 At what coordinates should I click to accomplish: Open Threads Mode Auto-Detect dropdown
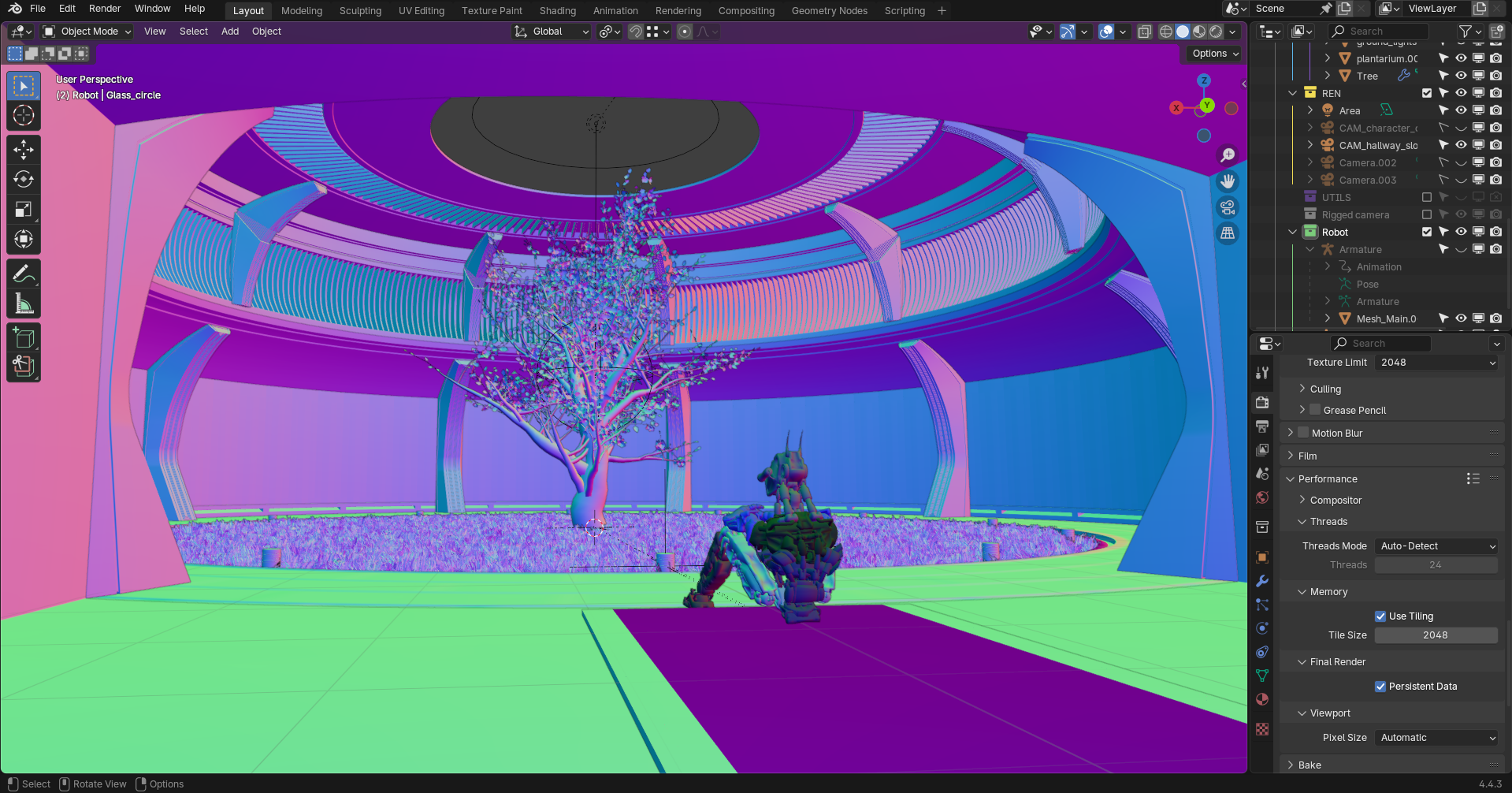(x=1436, y=546)
